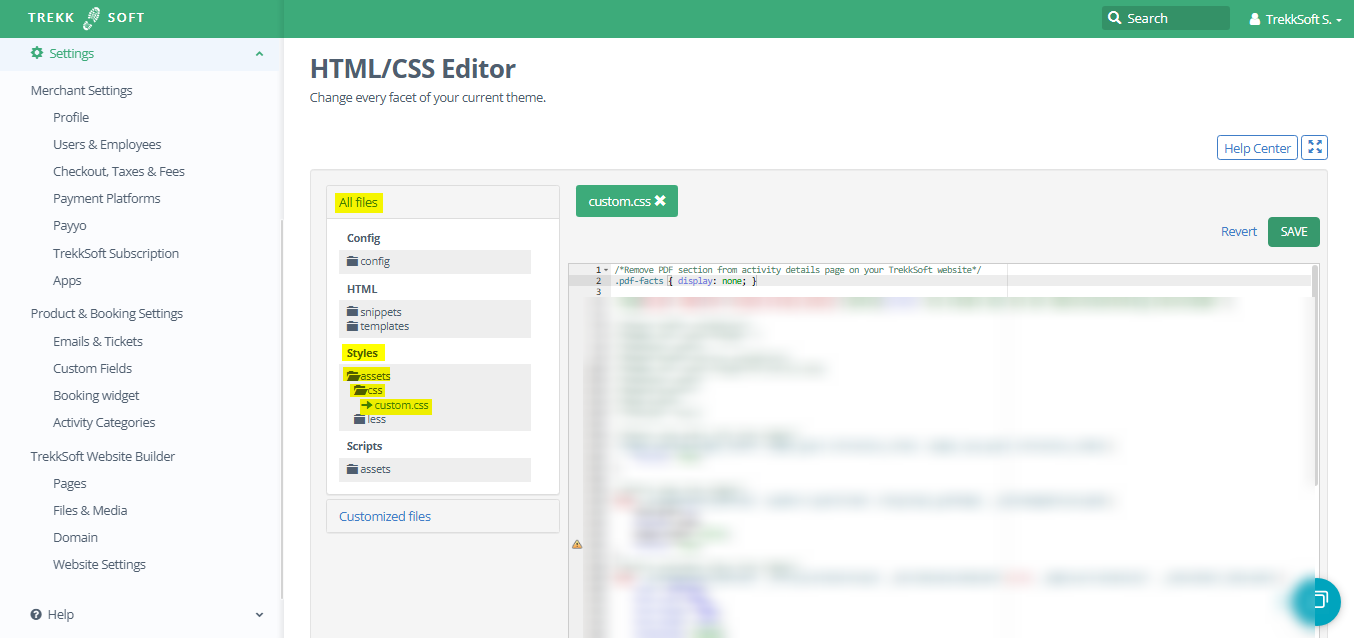Select the All files panel header
The height and width of the screenshot is (638, 1354).
[x=358, y=202]
